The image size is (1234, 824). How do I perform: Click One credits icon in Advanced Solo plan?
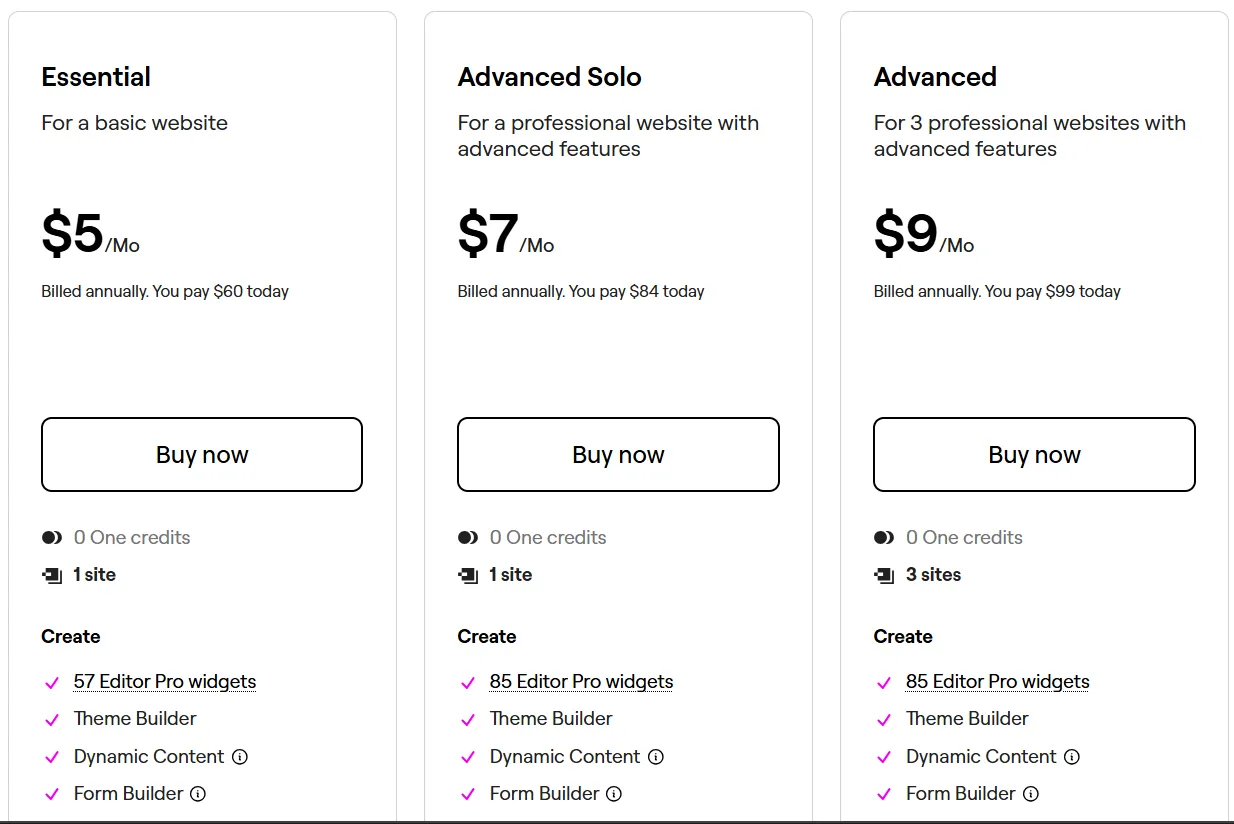pyautogui.click(x=468, y=538)
